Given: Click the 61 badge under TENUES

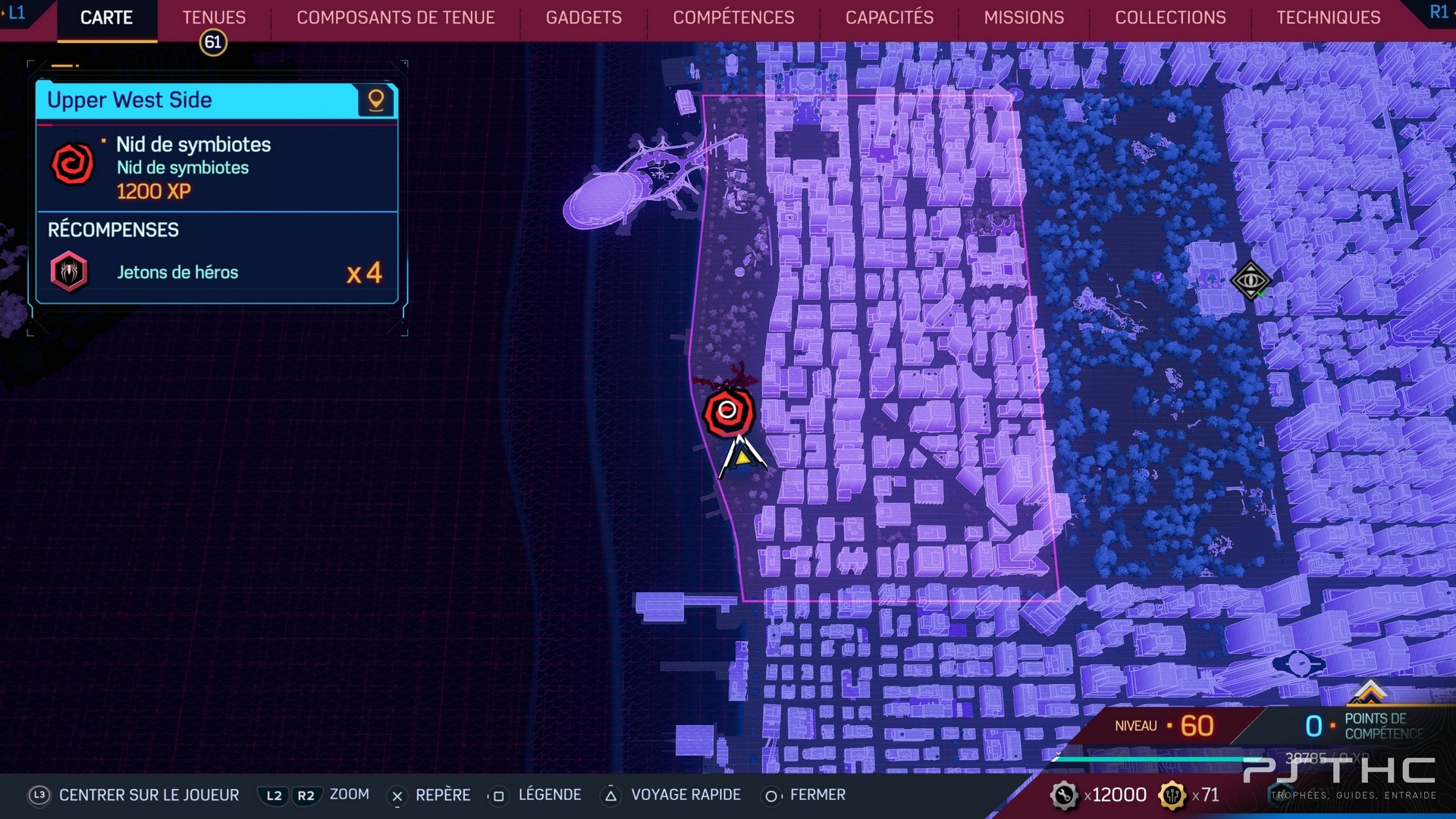Looking at the screenshot, I should coord(213,42).
